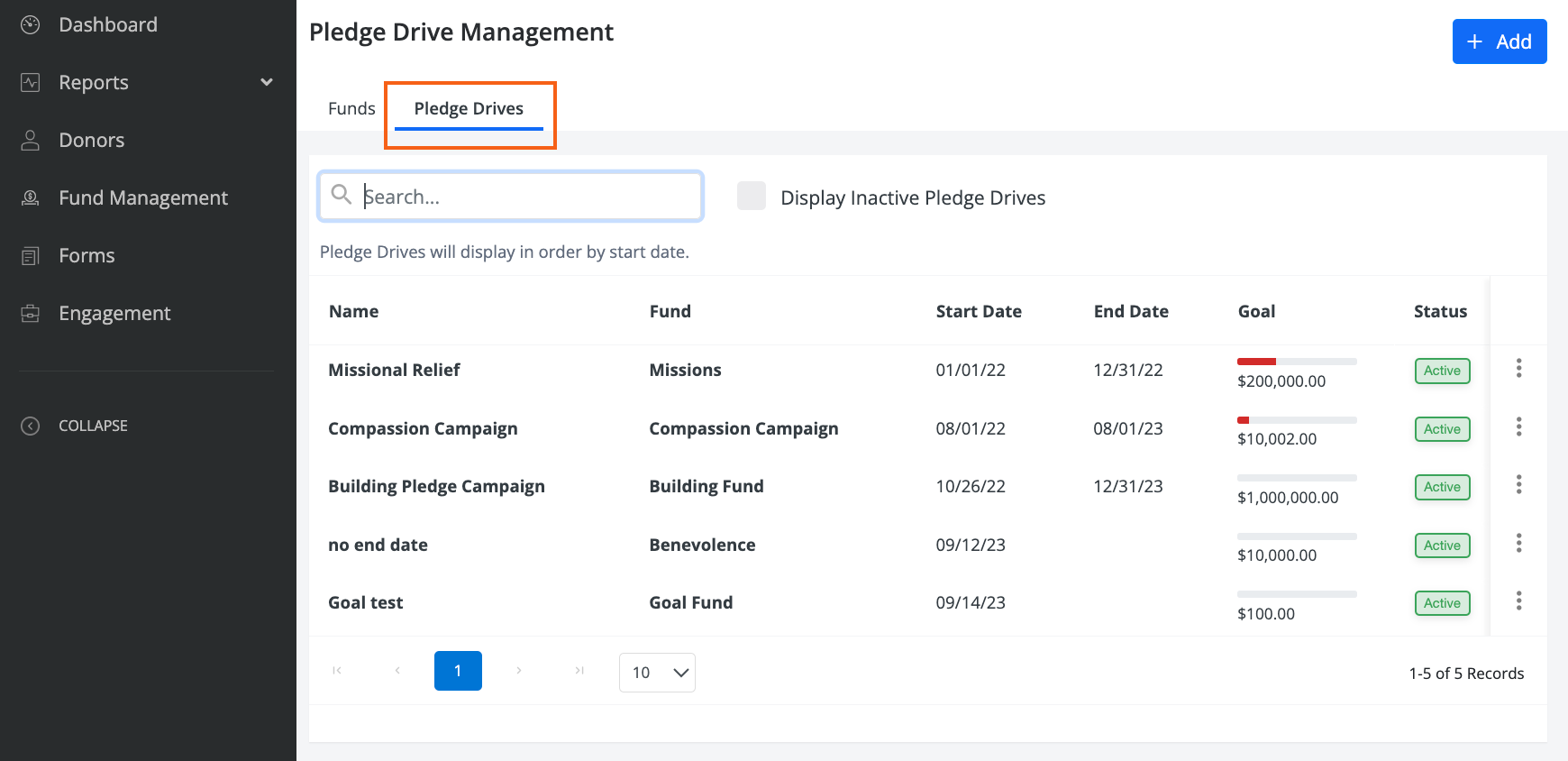The width and height of the screenshot is (1568, 761).
Task: Click the Donors person icon
Action: (31, 140)
